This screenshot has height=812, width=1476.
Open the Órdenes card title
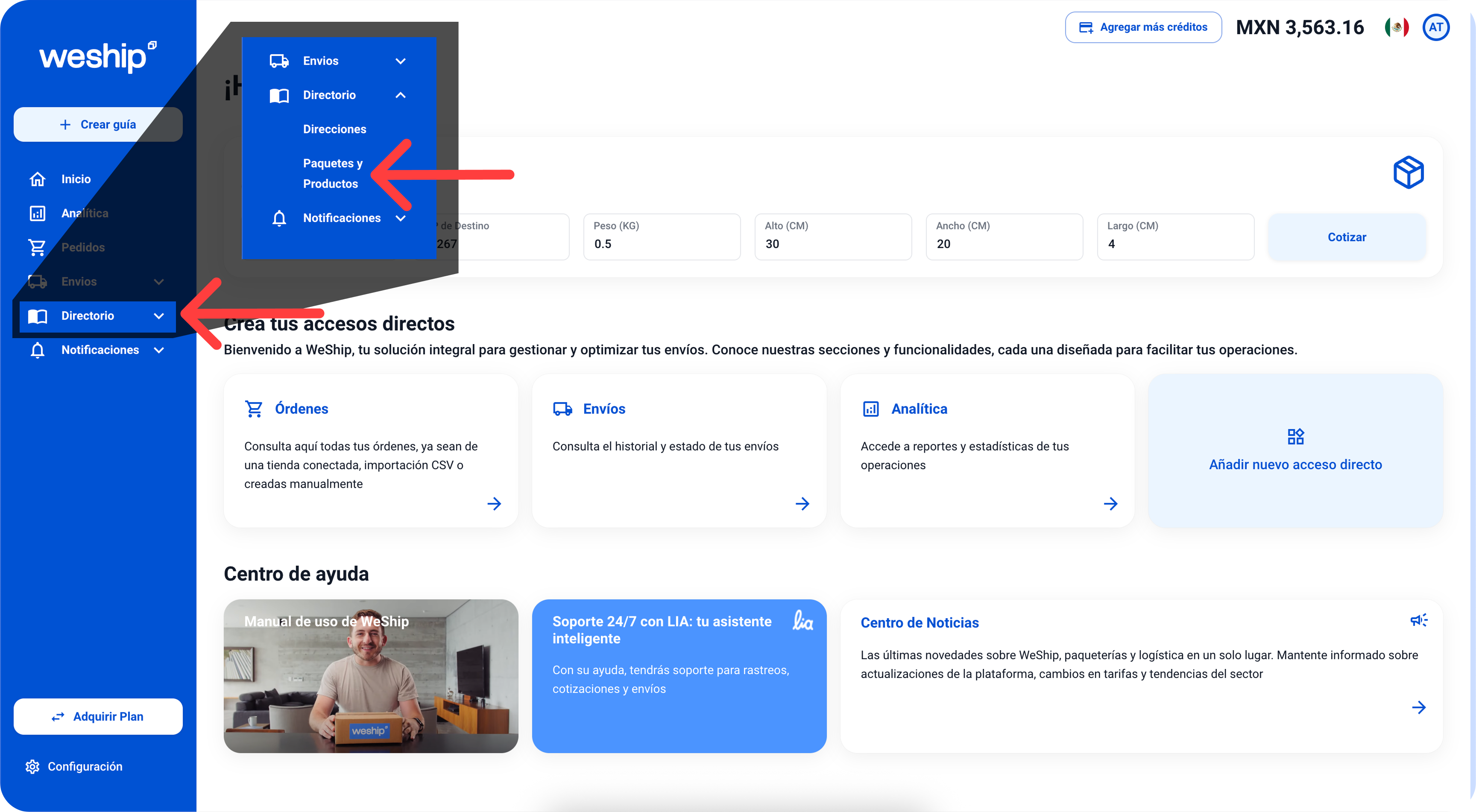point(302,409)
